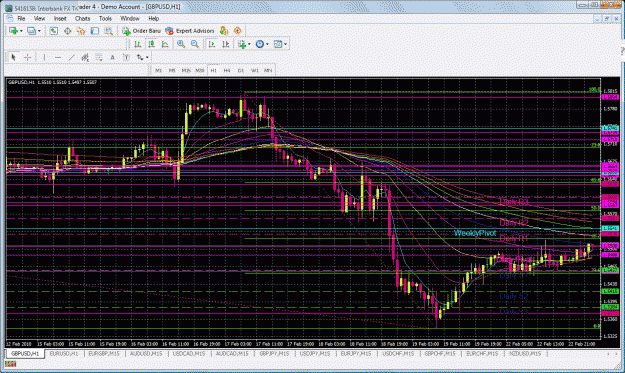The height and width of the screenshot is (373, 625).
Task: Switch chart to Candlesticks mode
Action: pyautogui.click(x=151, y=44)
